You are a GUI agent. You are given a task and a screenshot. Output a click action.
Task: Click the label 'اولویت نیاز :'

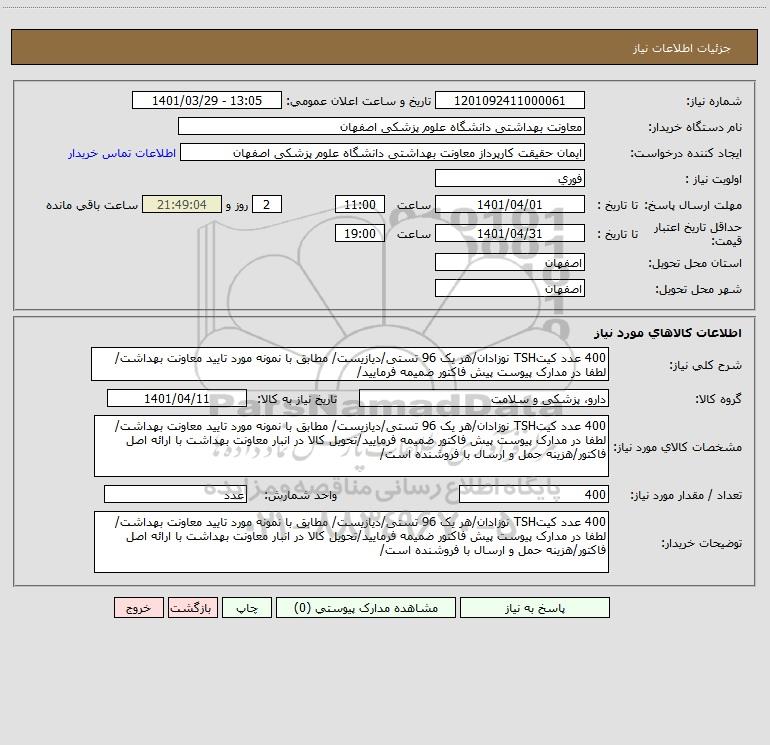tap(714, 179)
